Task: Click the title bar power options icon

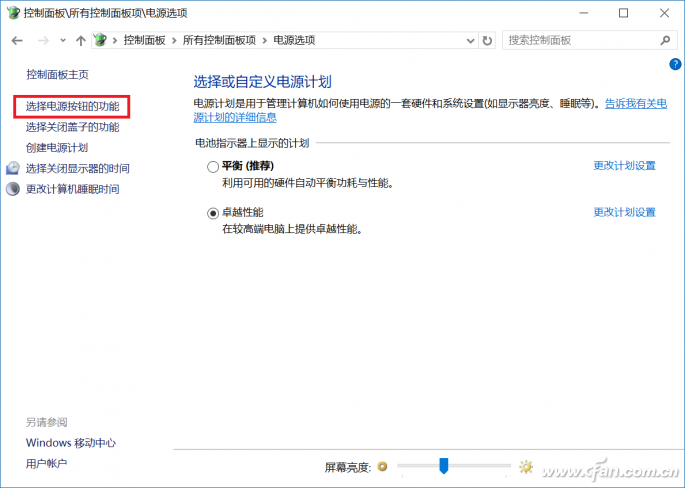Action: pyautogui.click(x=14, y=13)
